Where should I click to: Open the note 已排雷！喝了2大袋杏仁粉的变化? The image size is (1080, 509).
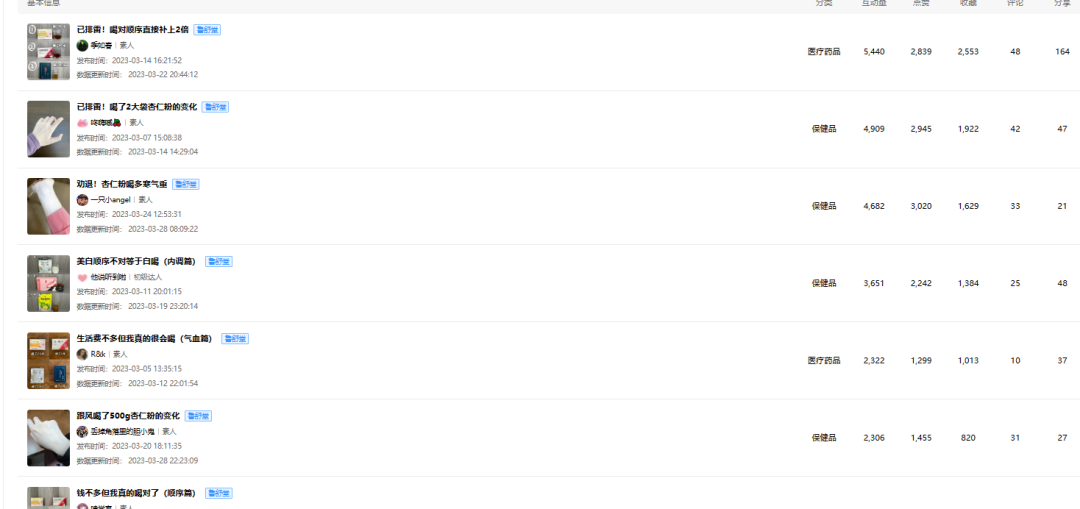click(136, 107)
